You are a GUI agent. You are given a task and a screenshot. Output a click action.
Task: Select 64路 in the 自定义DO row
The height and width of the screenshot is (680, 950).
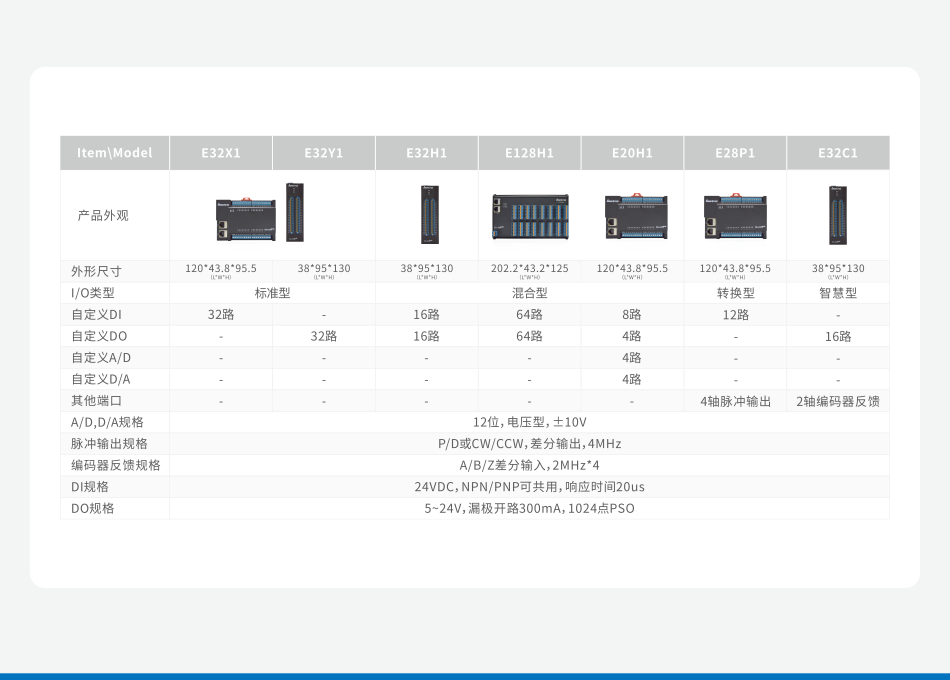(x=530, y=336)
